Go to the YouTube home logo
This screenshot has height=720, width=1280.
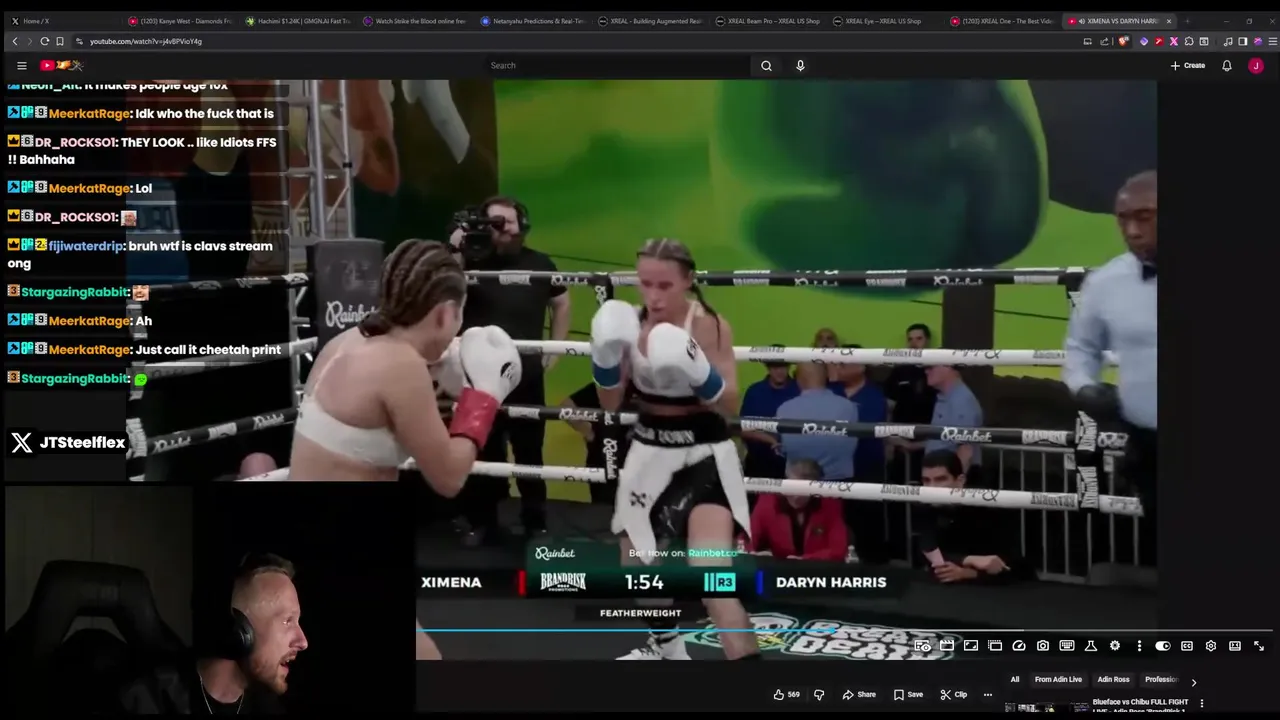click(60, 65)
